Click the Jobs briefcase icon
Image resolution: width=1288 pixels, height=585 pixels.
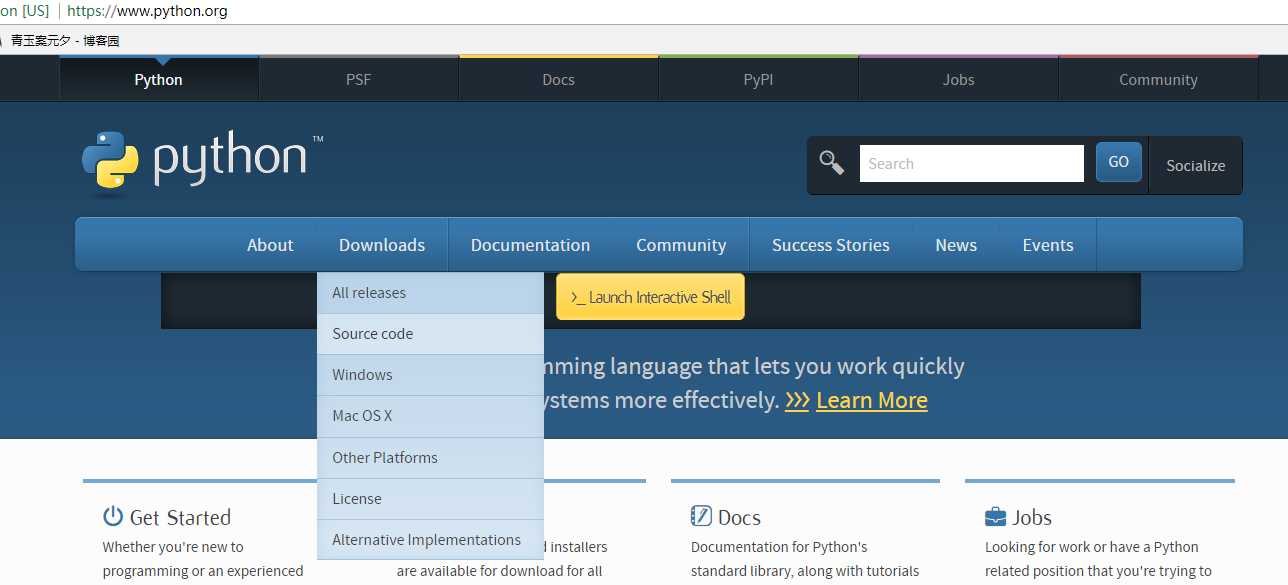[x=995, y=517]
